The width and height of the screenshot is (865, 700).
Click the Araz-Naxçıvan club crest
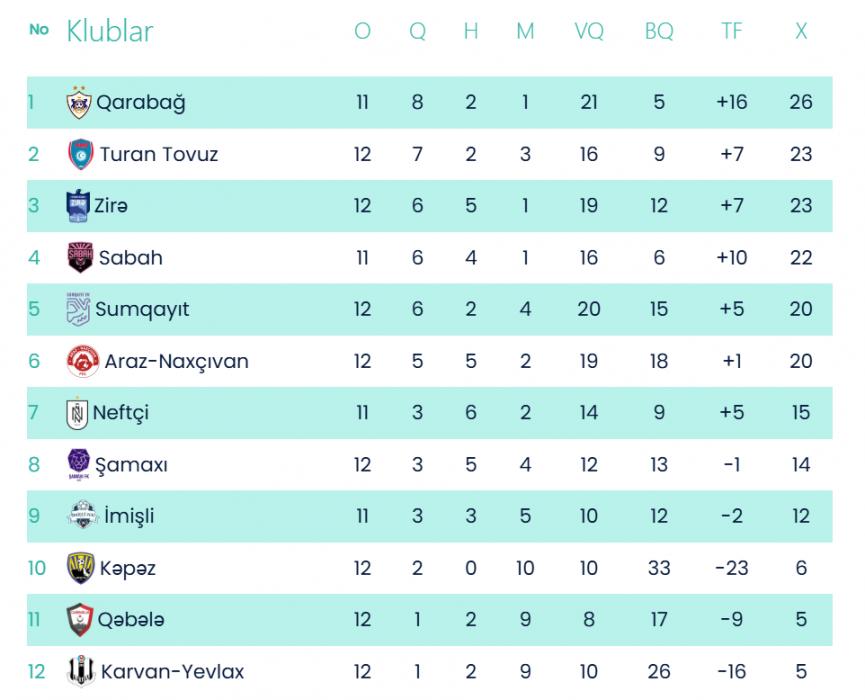tap(82, 361)
